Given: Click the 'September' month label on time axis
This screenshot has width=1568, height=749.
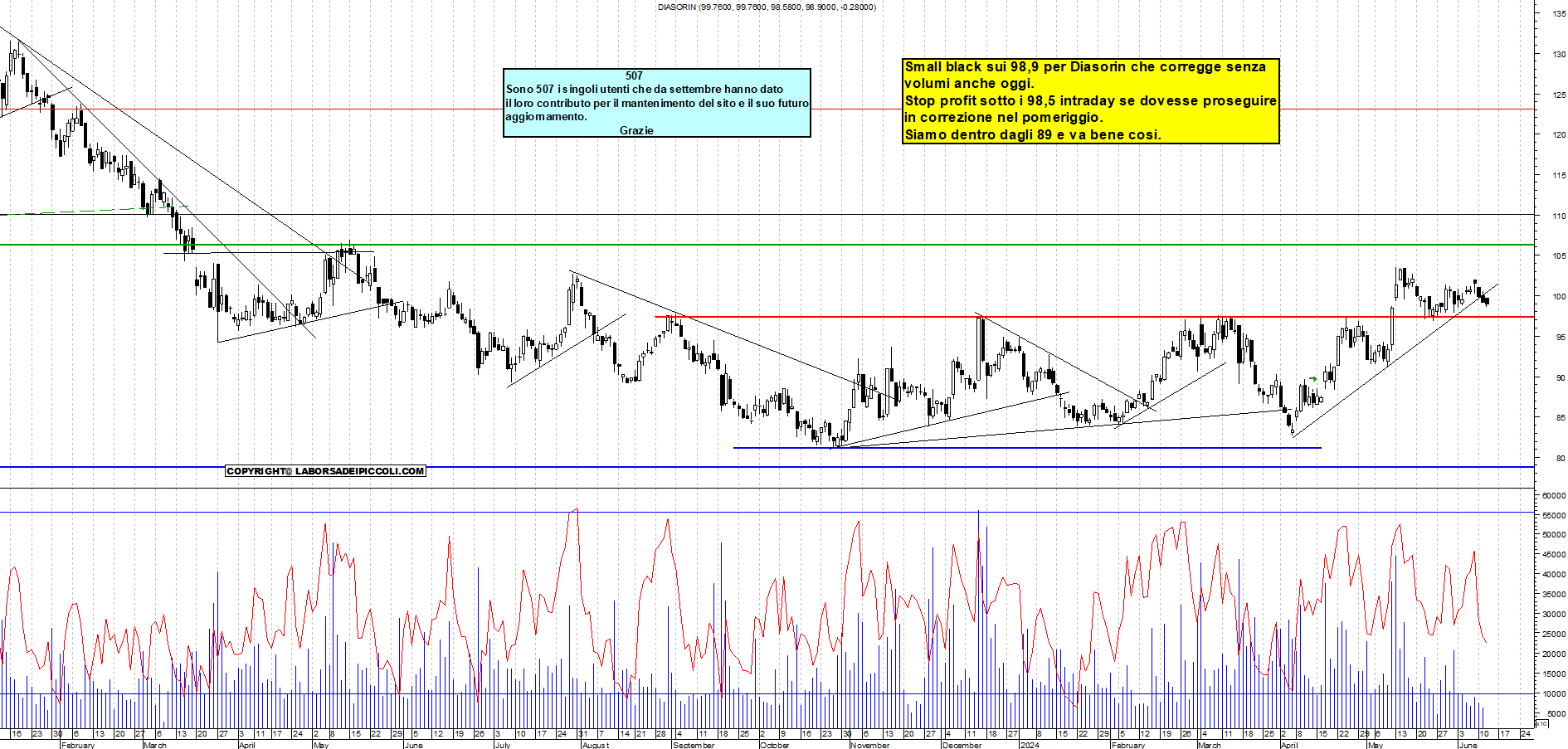Looking at the screenshot, I should (x=694, y=745).
